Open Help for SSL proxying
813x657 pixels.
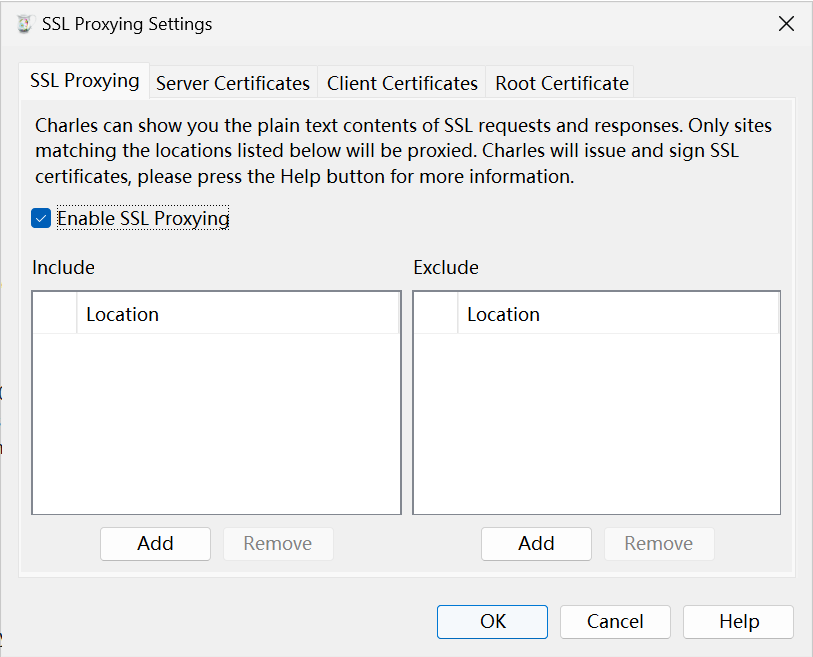tap(739, 621)
